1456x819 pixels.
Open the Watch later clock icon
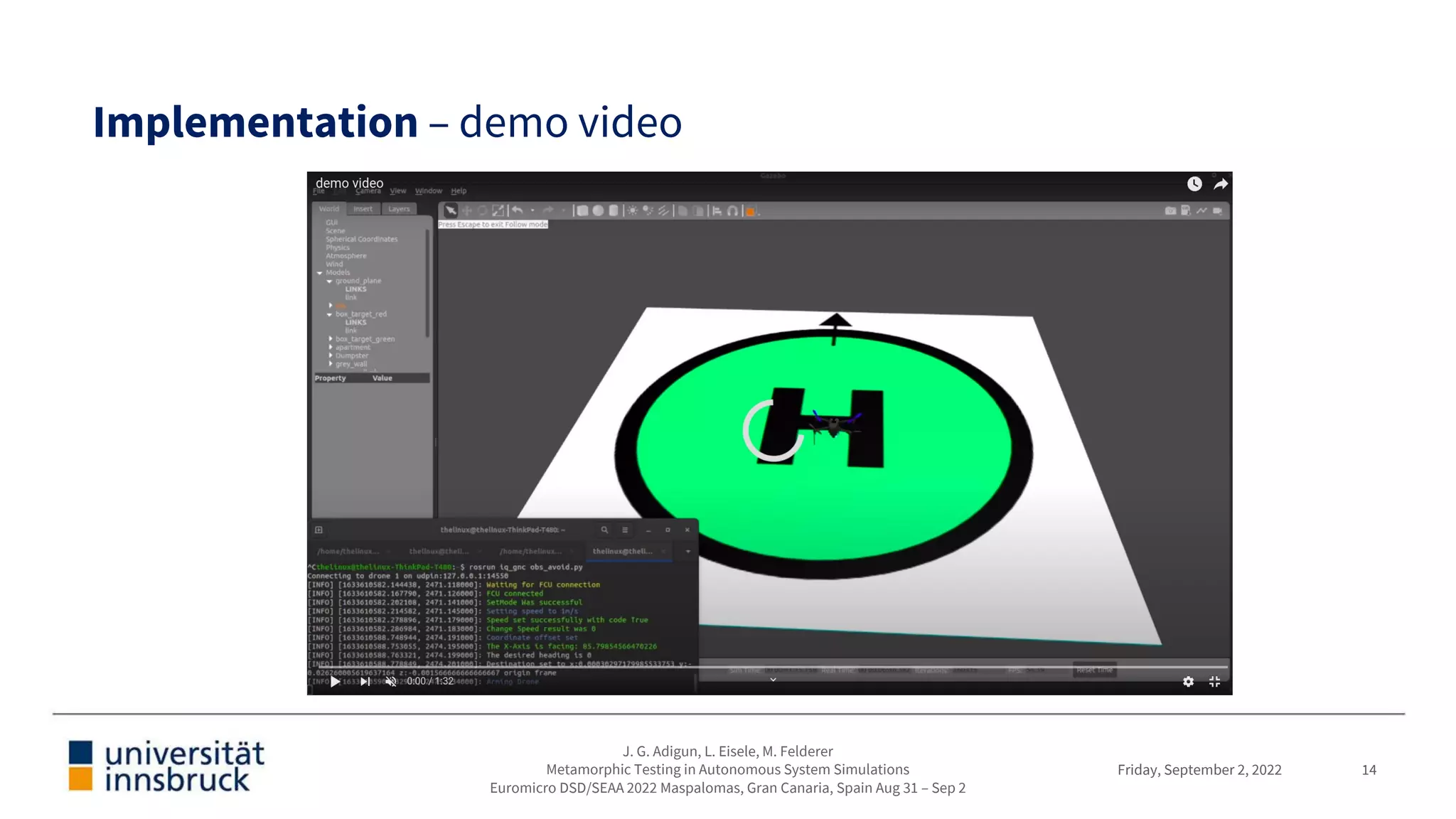click(x=1194, y=184)
